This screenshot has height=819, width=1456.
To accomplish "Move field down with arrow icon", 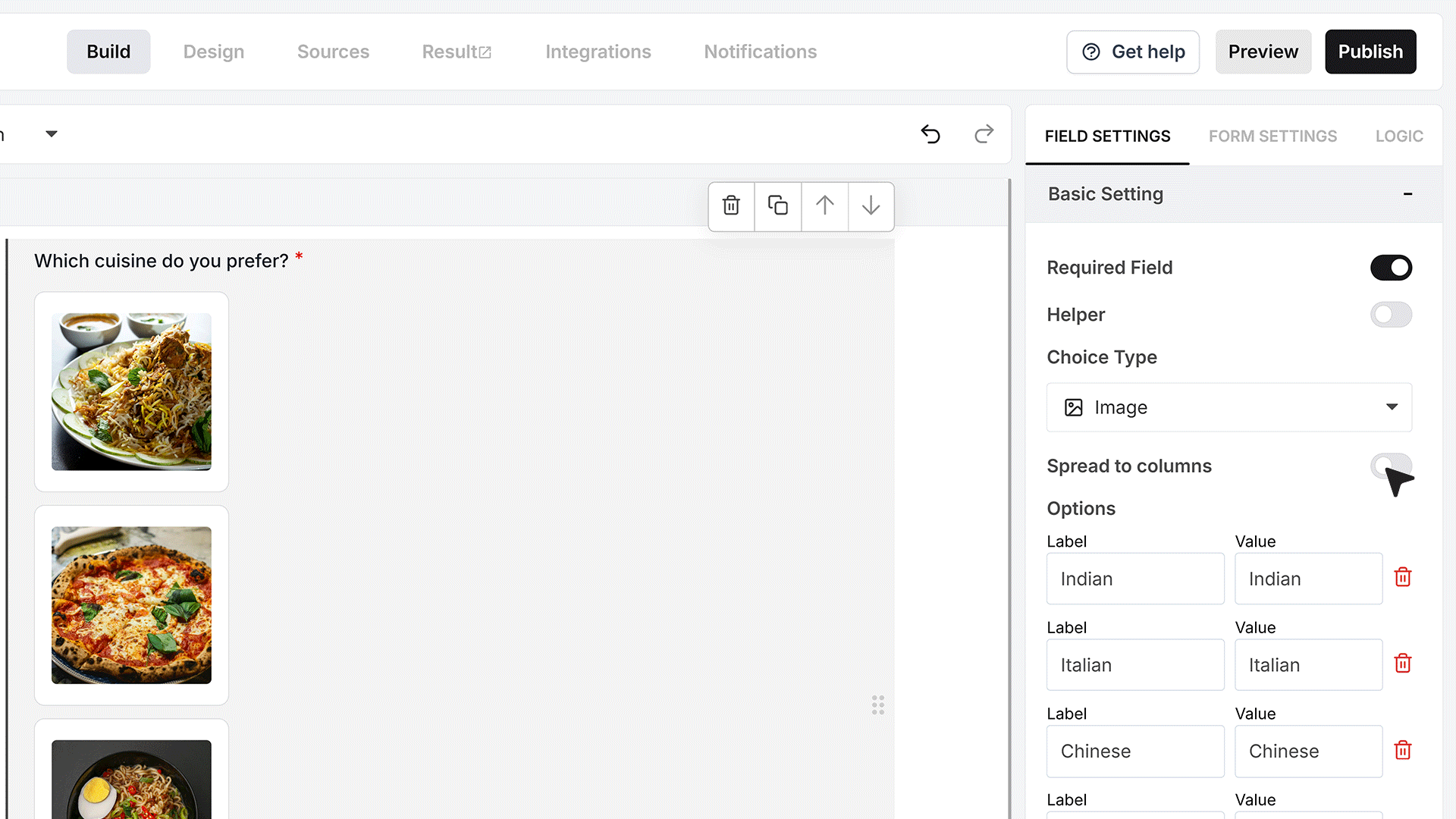I will point(871,206).
